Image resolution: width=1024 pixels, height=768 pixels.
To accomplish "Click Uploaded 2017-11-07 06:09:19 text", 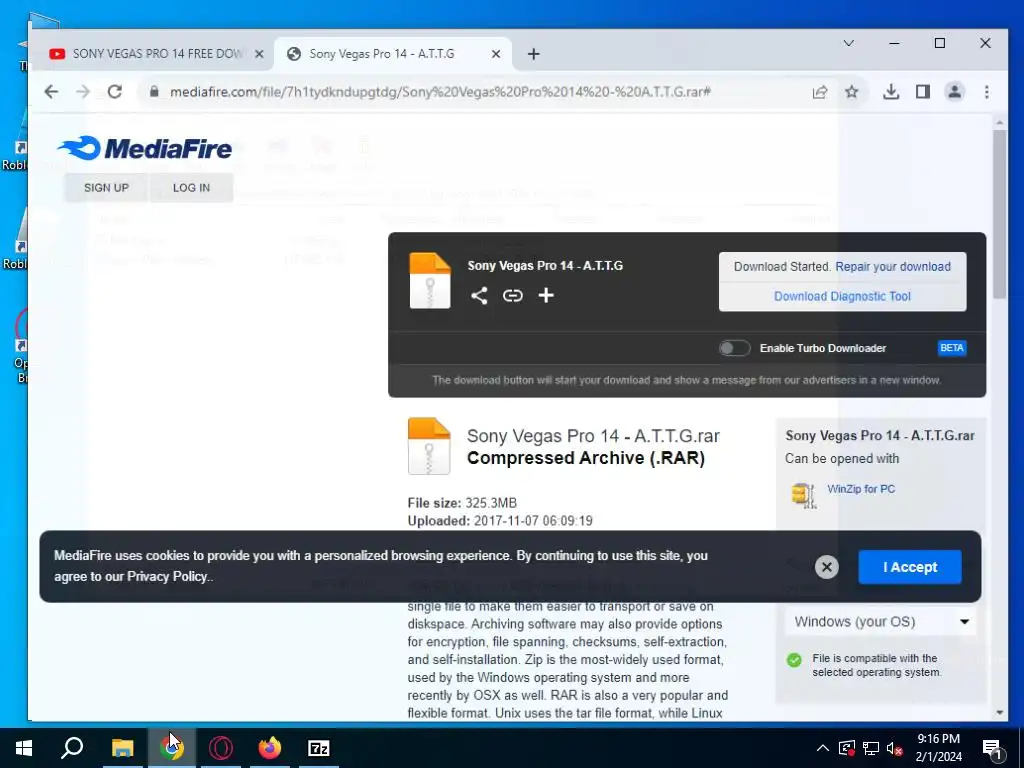I will (500, 521).
